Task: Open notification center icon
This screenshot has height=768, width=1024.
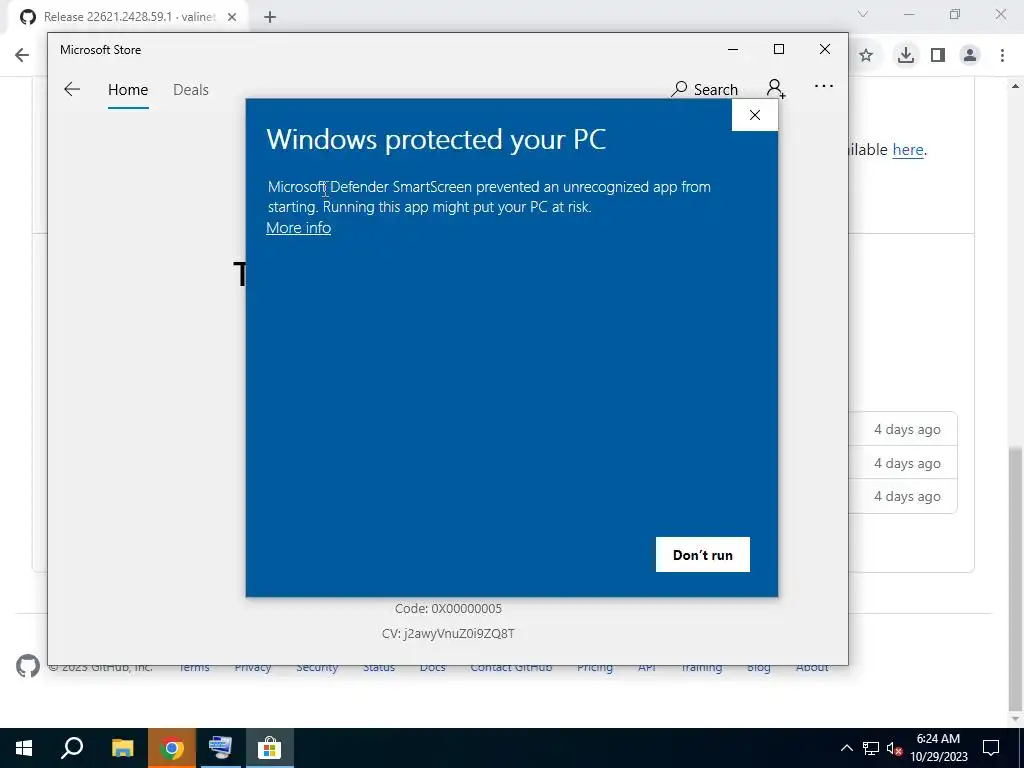Action: click(991, 748)
